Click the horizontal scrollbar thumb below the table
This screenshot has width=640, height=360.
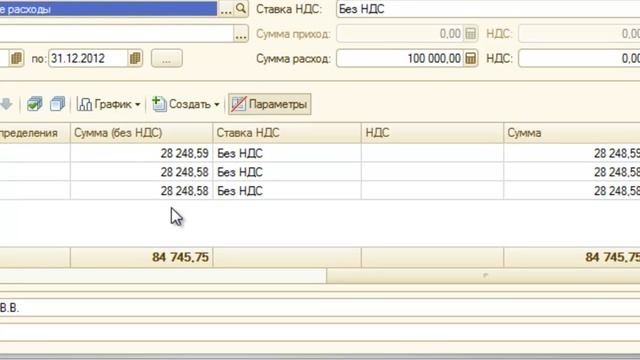click(x=483, y=276)
